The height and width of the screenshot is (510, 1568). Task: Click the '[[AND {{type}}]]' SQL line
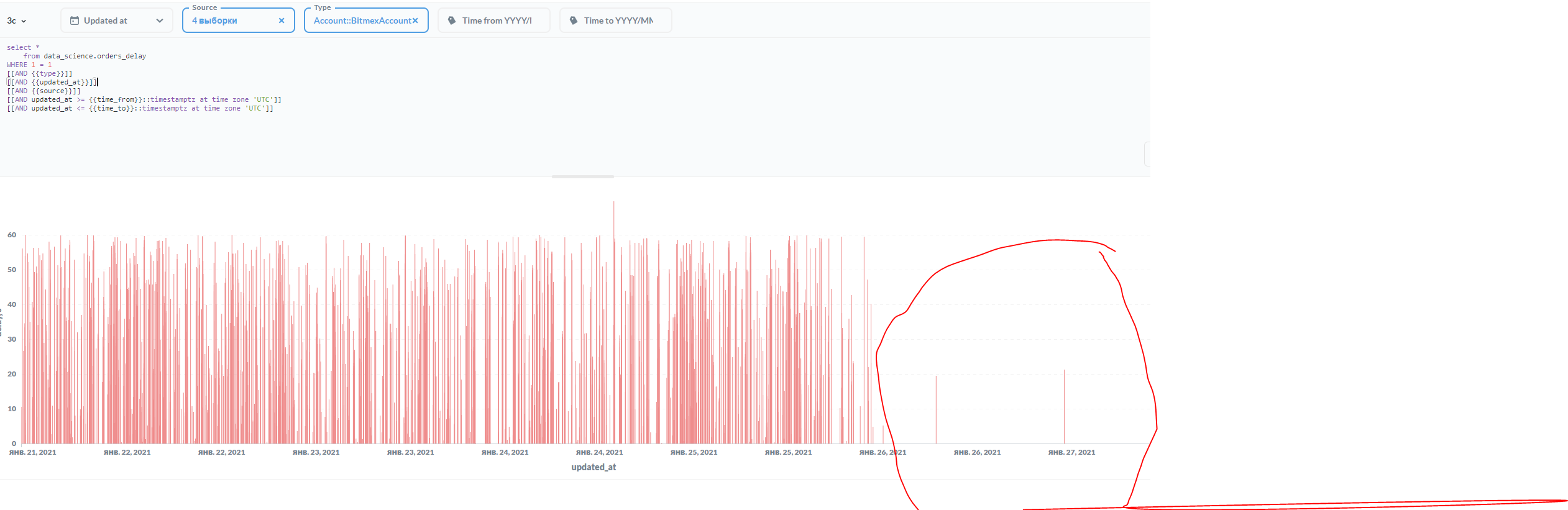point(39,73)
